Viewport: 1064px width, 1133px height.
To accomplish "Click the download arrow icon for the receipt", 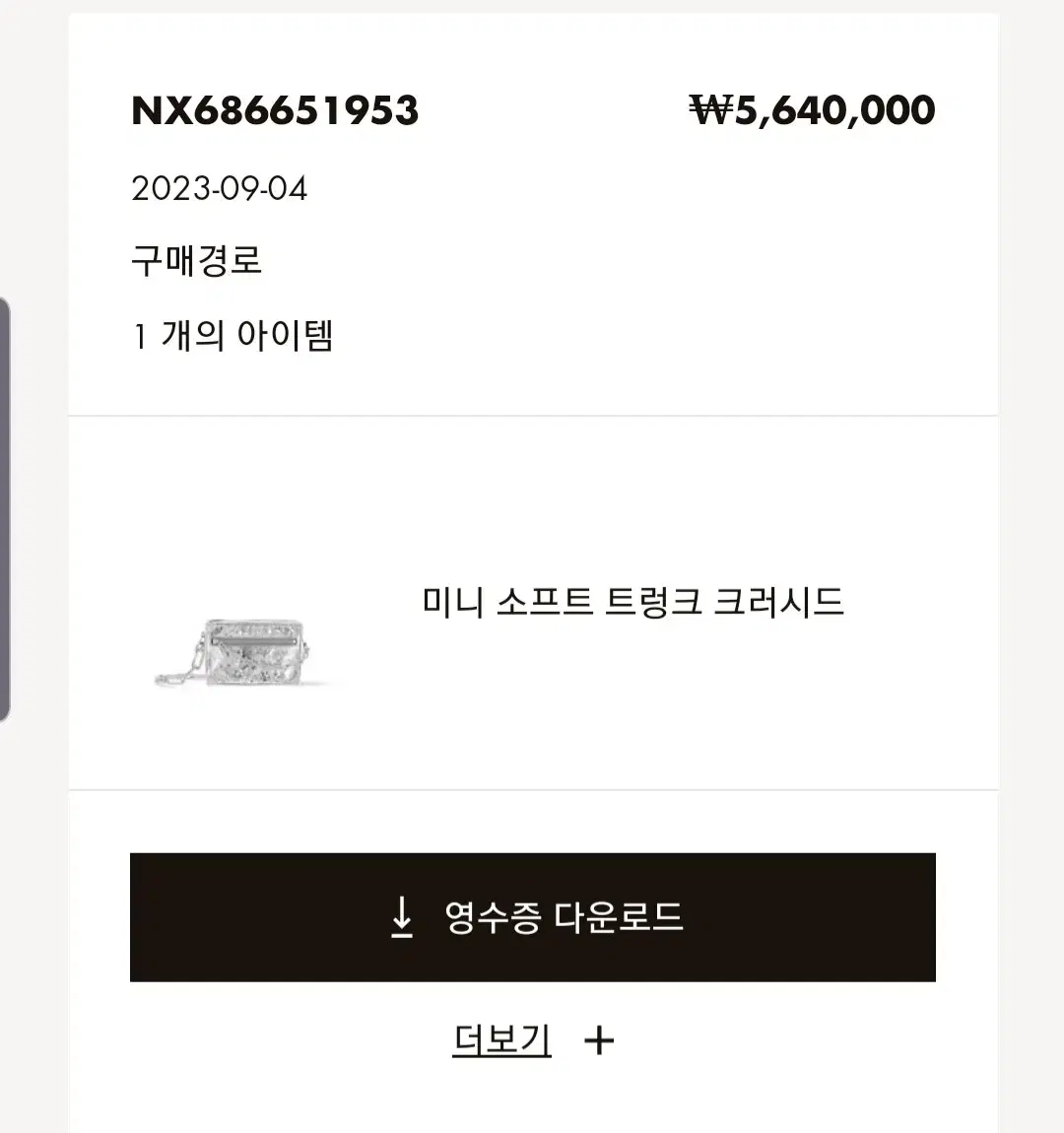I will tap(402, 917).
